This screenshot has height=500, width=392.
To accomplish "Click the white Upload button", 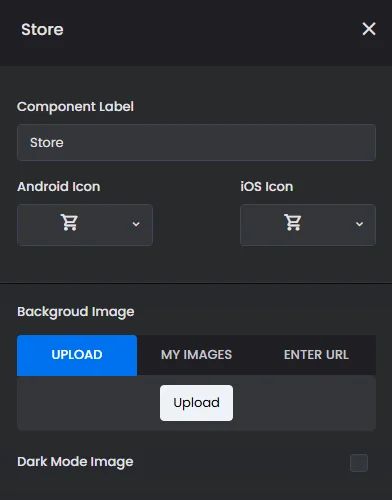I will 196,403.
